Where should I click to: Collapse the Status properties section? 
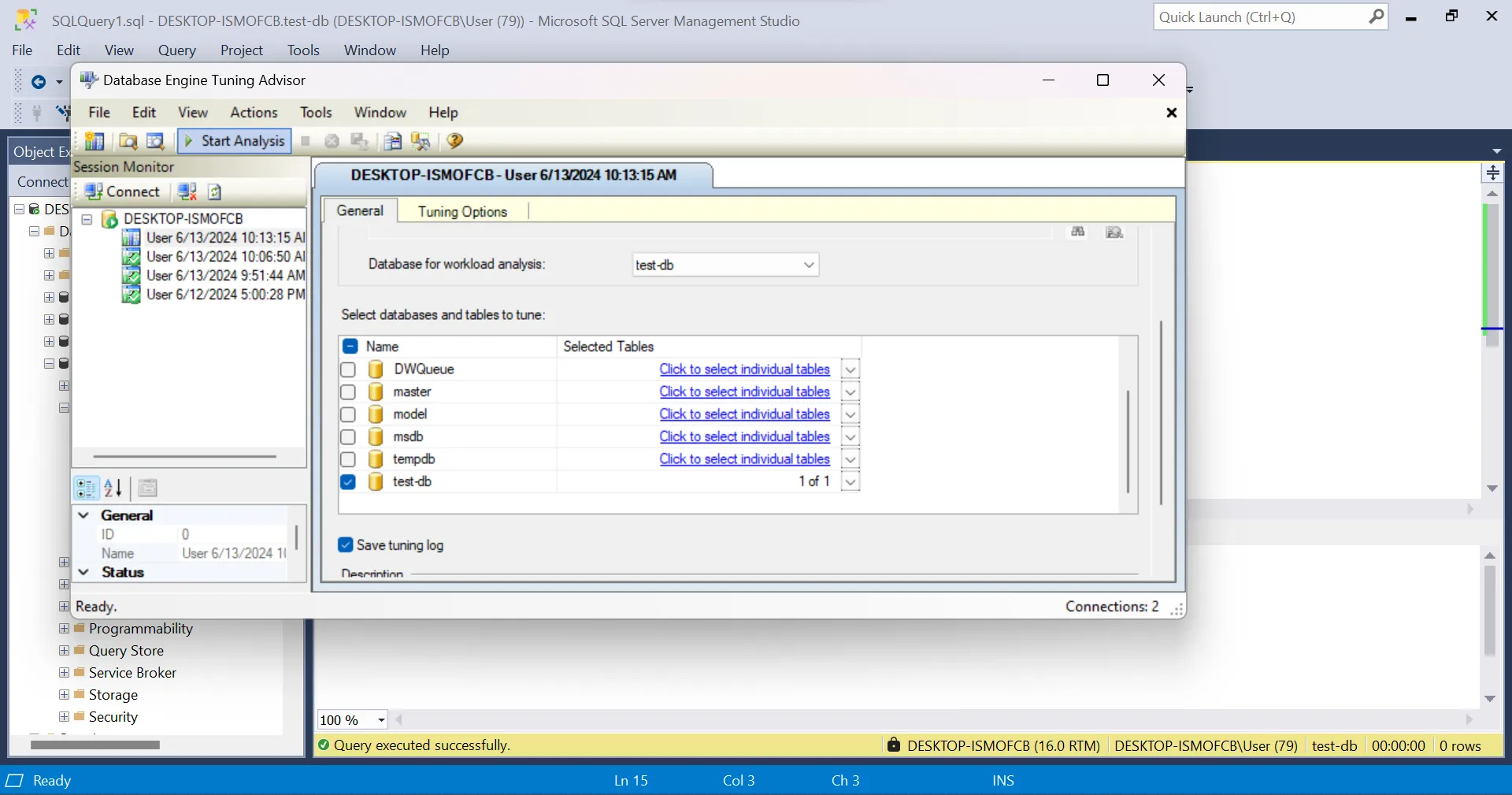pos(83,572)
